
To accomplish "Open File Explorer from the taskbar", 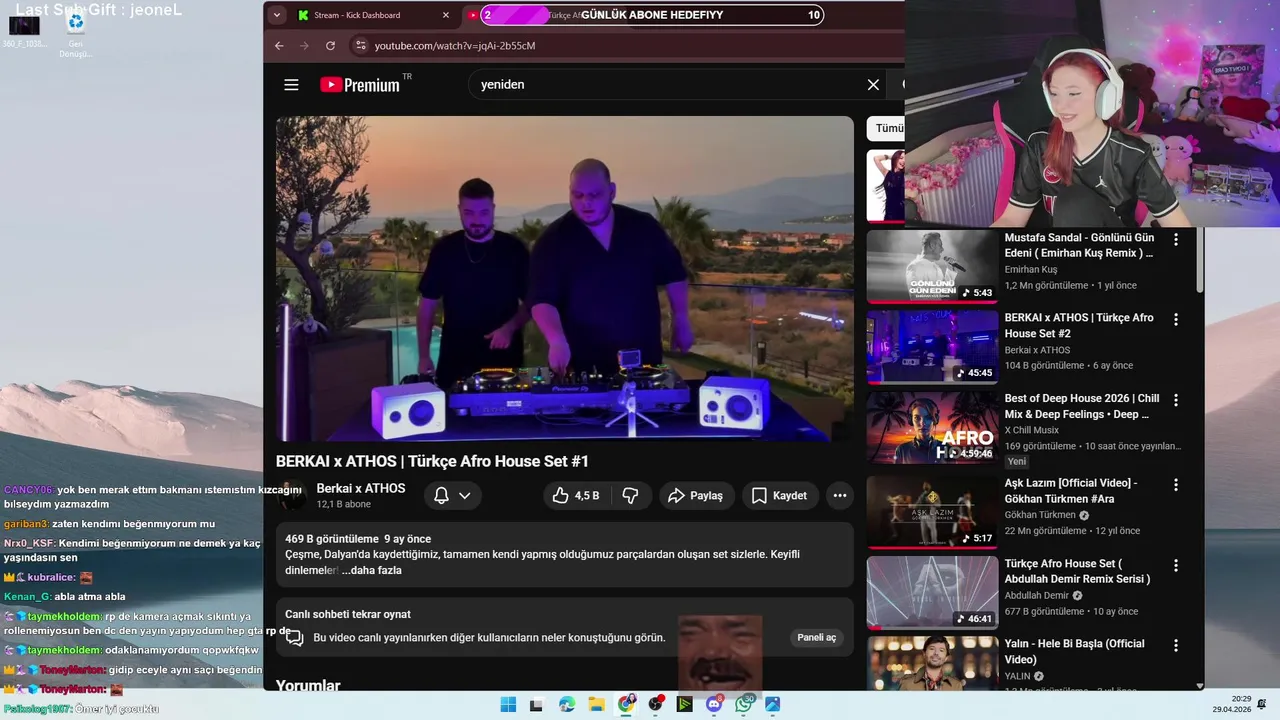I will (x=596, y=704).
